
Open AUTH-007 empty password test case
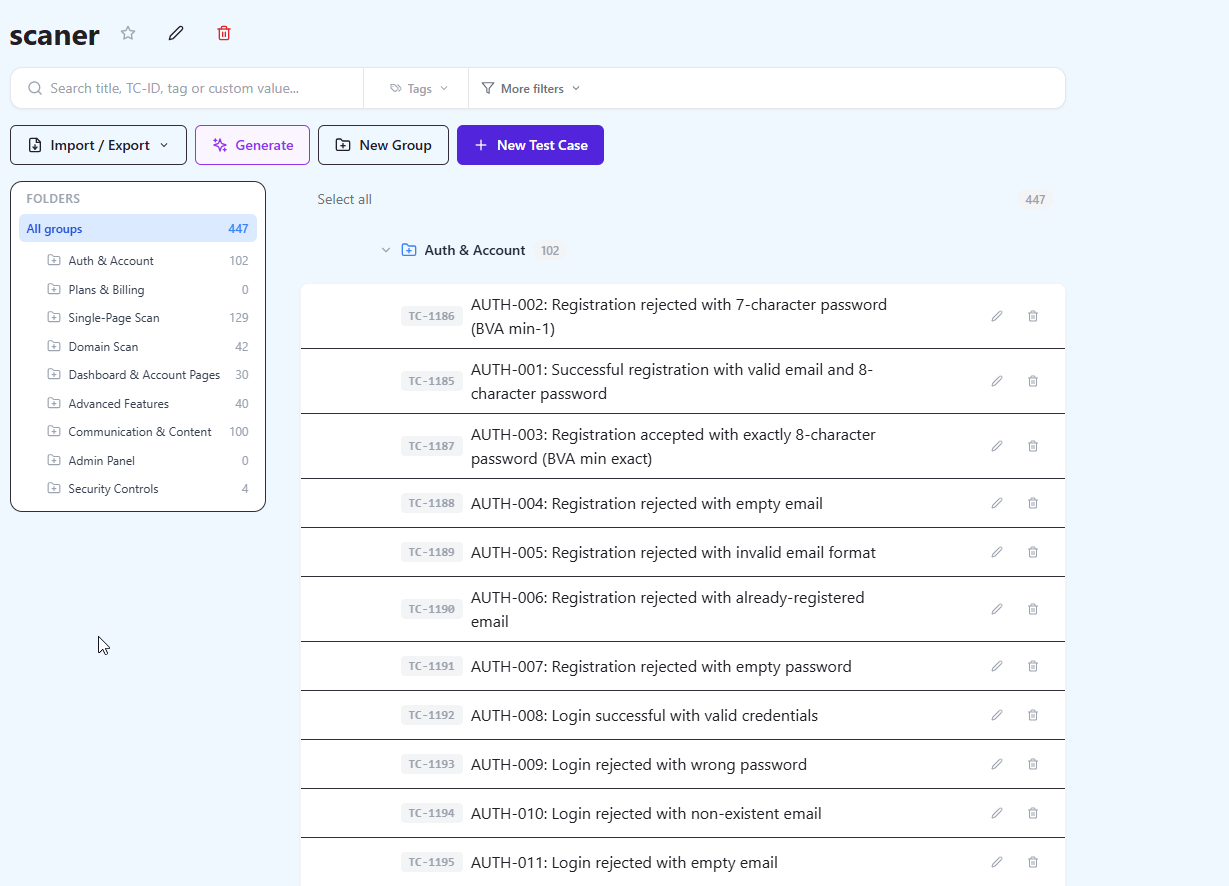661,666
